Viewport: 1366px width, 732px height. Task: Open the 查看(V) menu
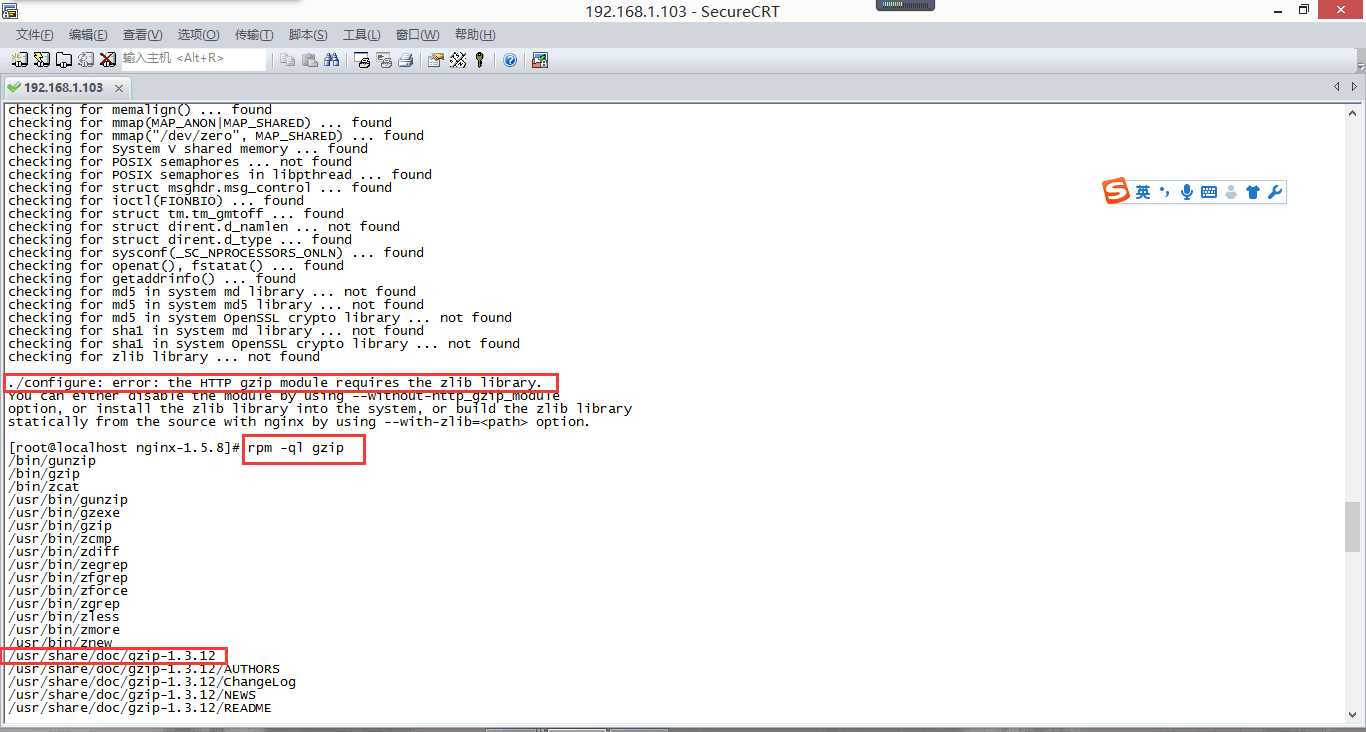[x=142, y=35]
